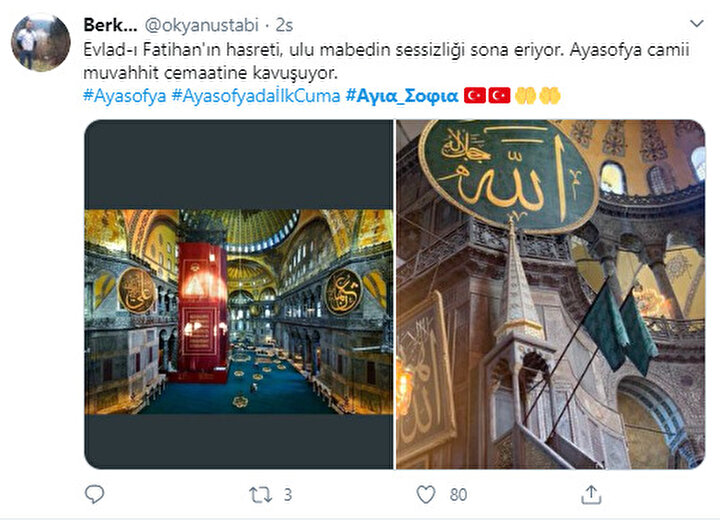Open the #AyasofyadaİlkCuma hashtag
This screenshot has width=720, height=521.
click(256, 96)
